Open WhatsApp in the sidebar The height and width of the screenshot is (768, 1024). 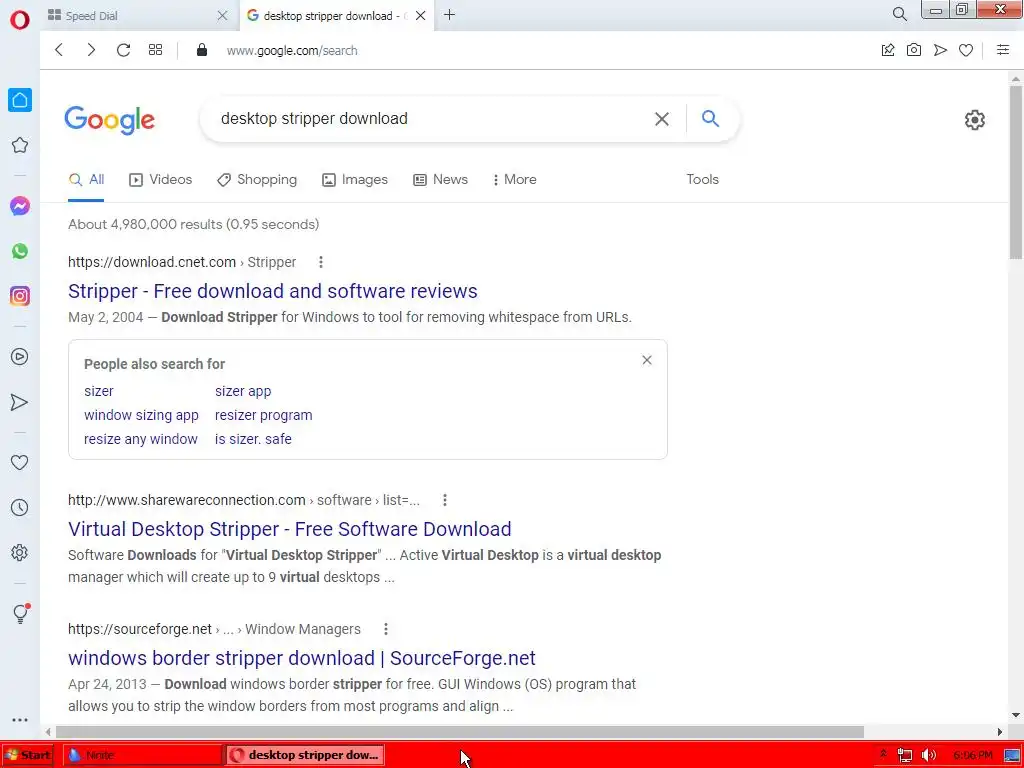(x=20, y=251)
